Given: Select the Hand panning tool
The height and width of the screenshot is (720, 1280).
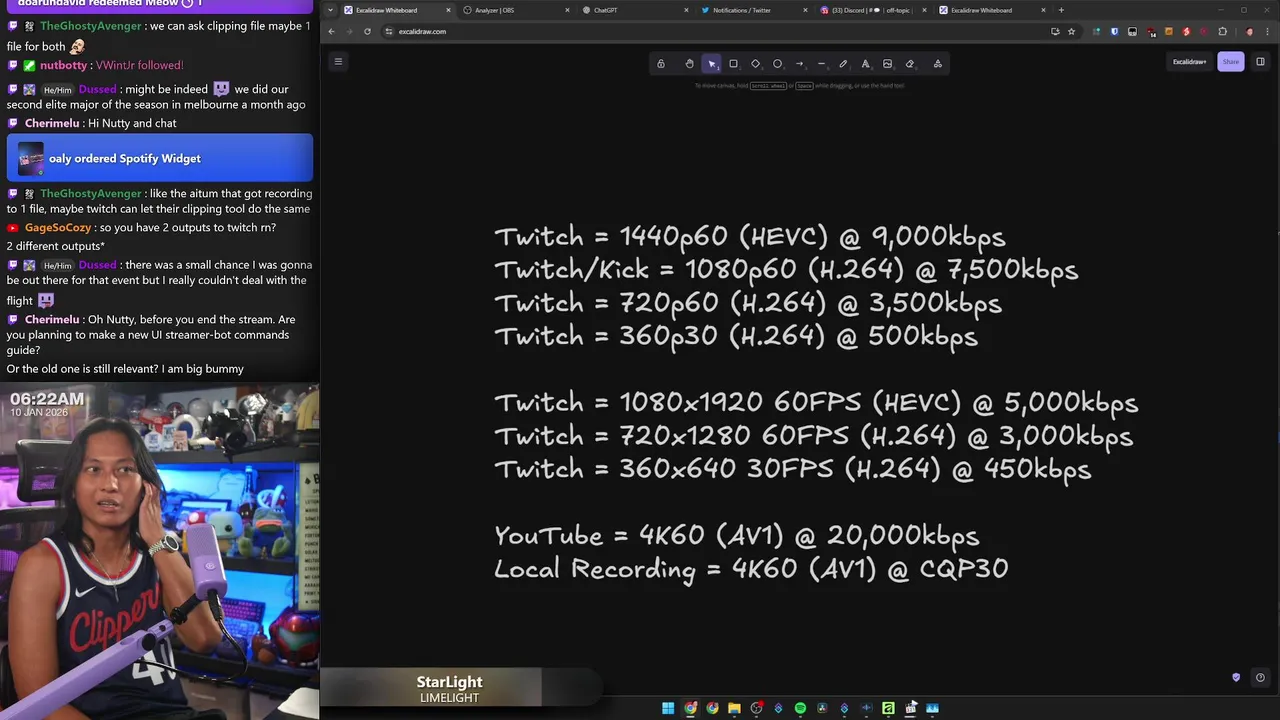Looking at the screenshot, I should click(689, 64).
